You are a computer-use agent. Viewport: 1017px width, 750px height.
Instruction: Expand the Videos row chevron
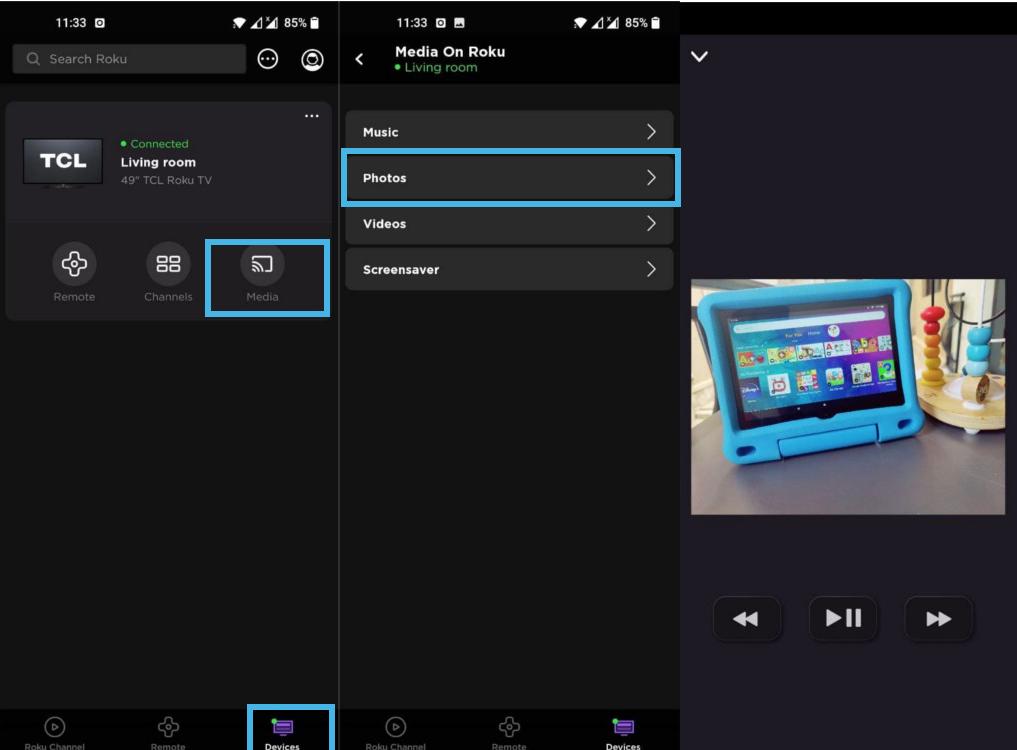(x=651, y=224)
